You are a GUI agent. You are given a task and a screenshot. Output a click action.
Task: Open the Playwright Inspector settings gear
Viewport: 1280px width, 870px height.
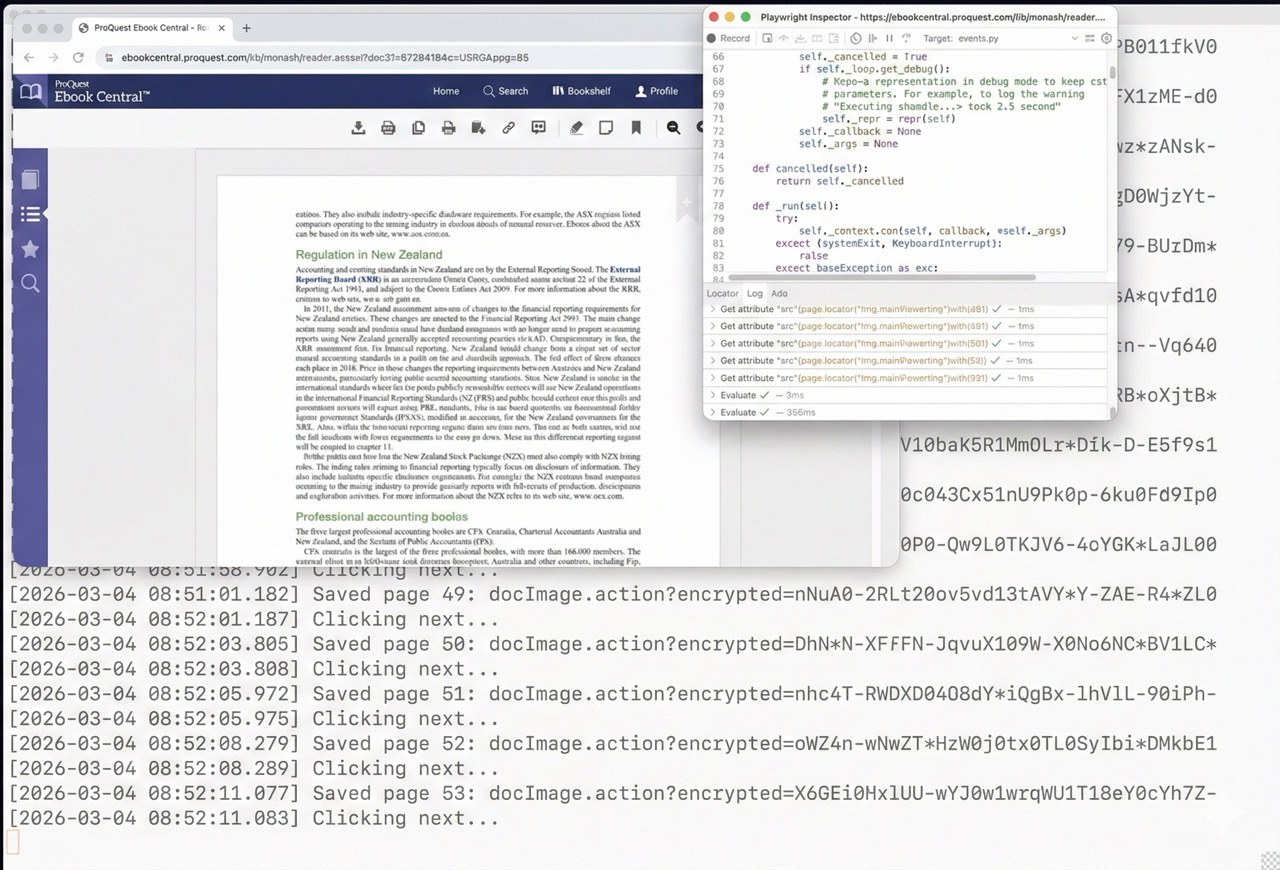pos(1106,38)
